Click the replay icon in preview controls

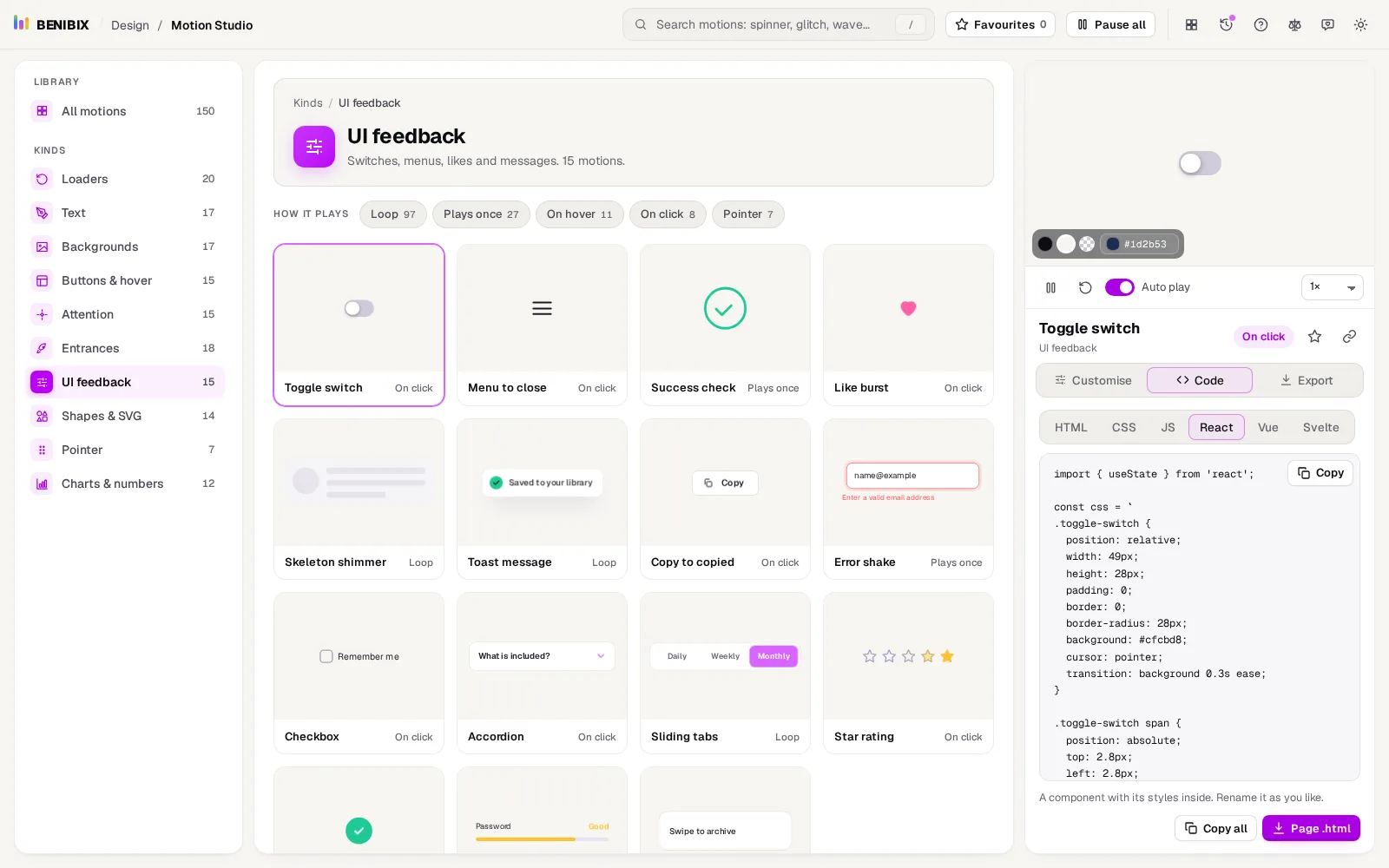point(1085,287)
